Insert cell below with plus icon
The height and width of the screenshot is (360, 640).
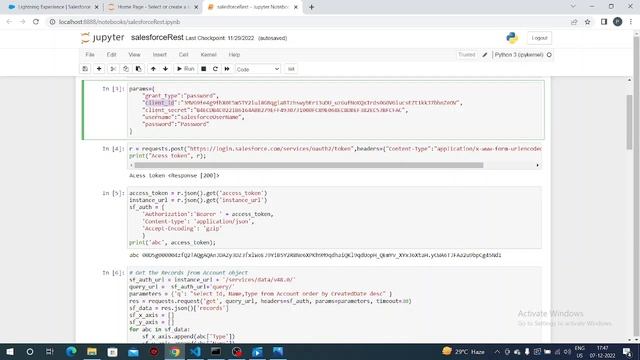[99, 69]
